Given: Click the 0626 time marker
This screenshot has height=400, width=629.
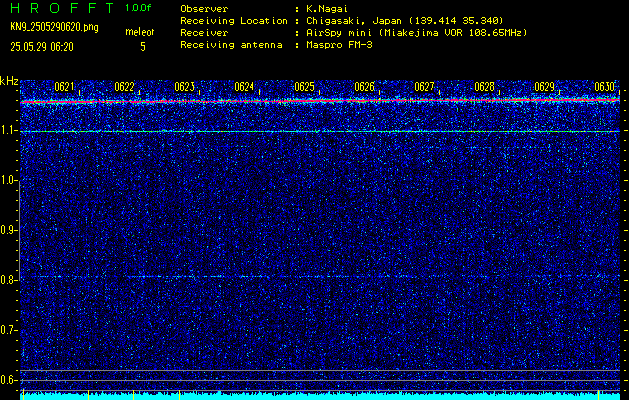Looking at the screenshot, I should 364,87.
